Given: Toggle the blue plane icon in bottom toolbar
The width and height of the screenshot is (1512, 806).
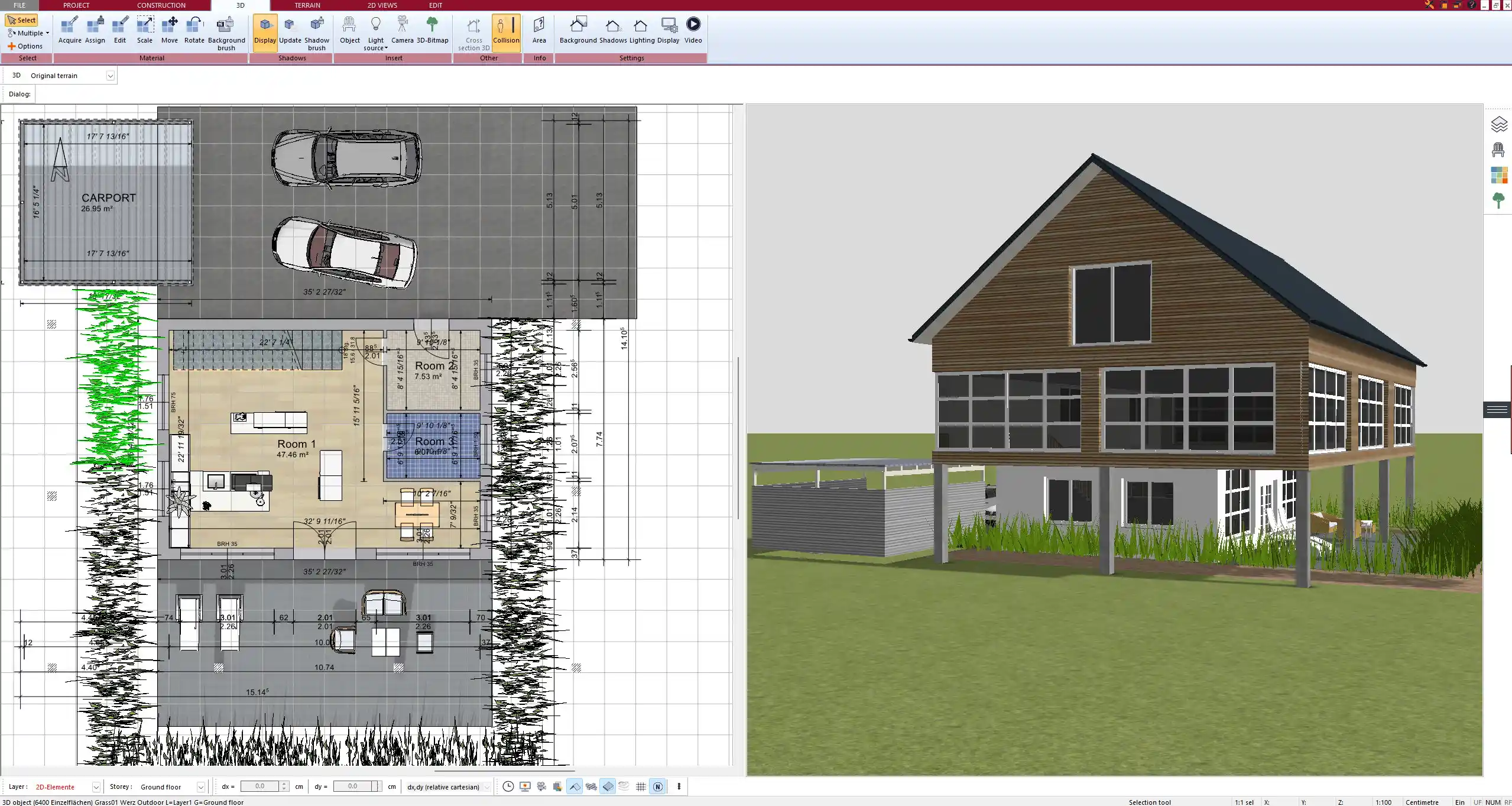Looking at the screenshot, I should coord(608,786).
